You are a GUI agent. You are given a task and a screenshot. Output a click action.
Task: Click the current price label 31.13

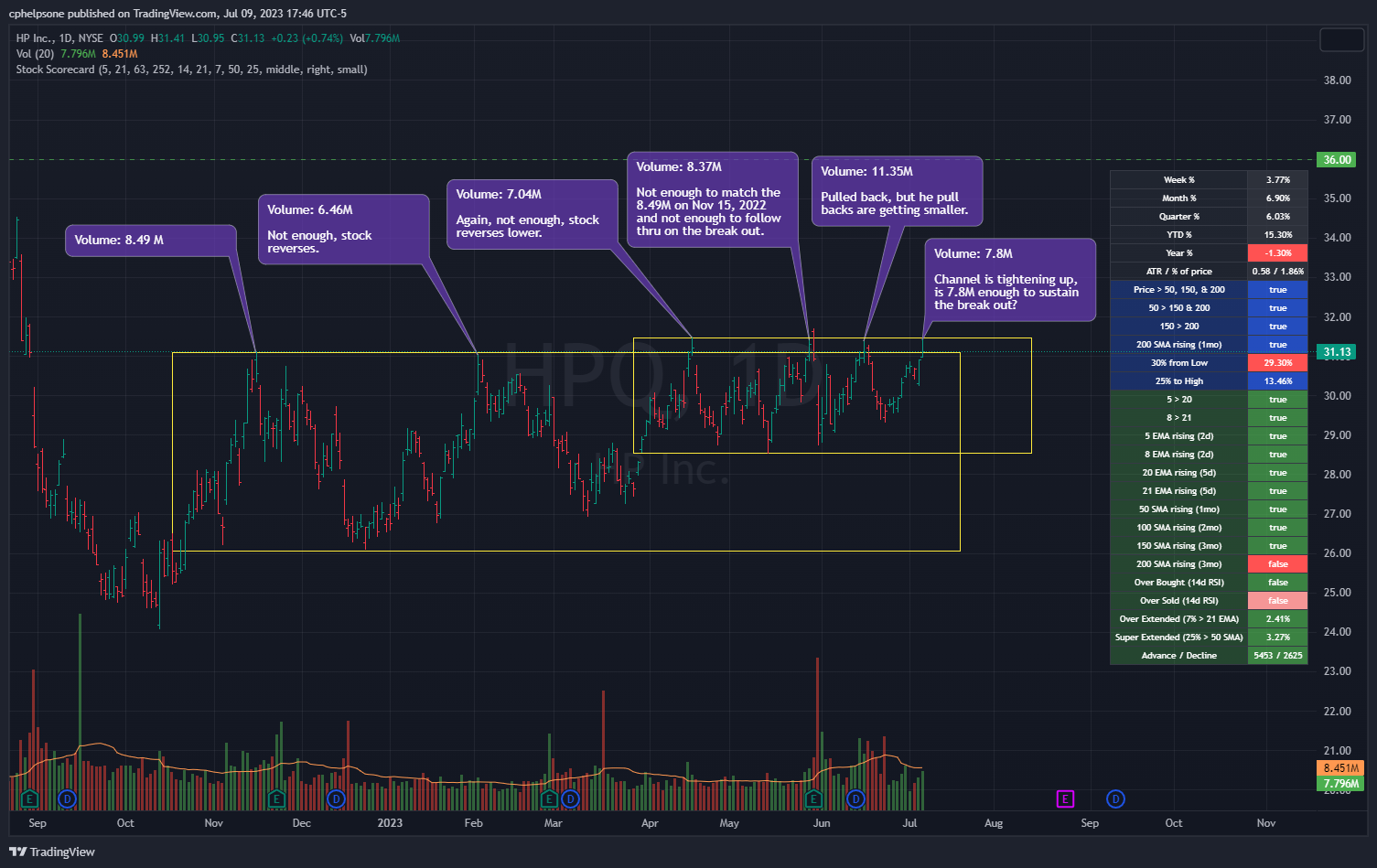point(1337,352)
